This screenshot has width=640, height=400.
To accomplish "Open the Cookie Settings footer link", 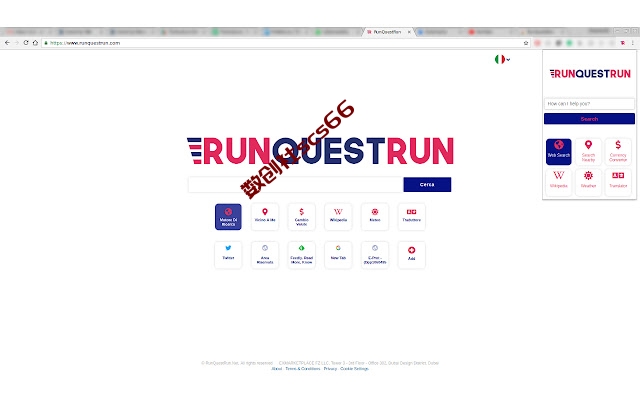I will tap(354, 369).
